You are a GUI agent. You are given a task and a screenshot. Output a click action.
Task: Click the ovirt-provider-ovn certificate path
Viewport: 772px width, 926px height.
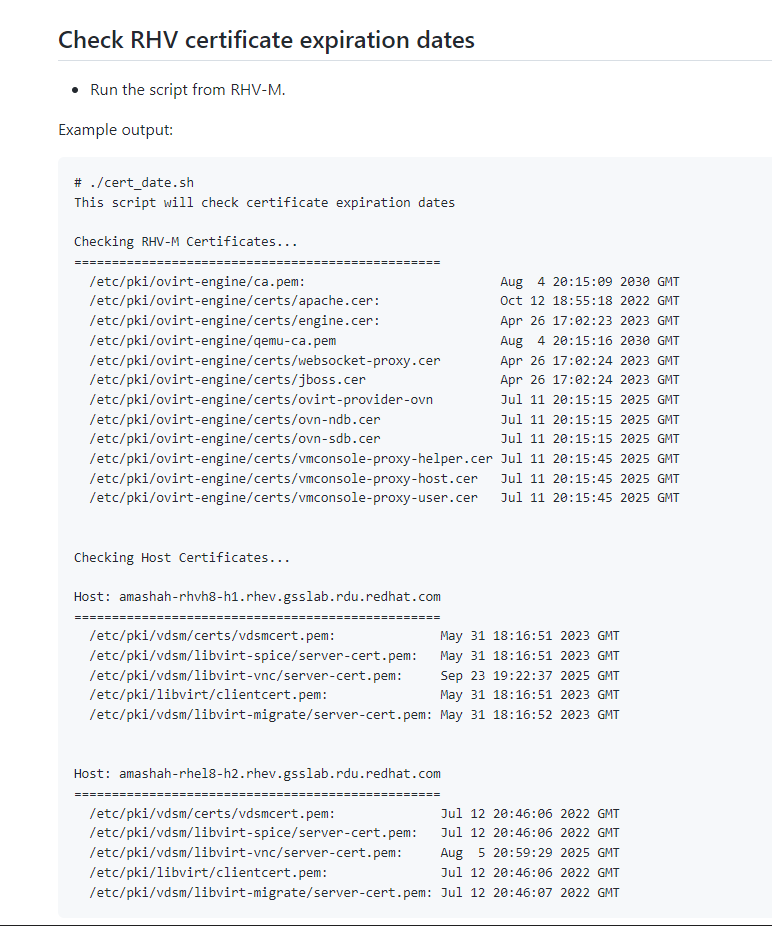point(261,400)
